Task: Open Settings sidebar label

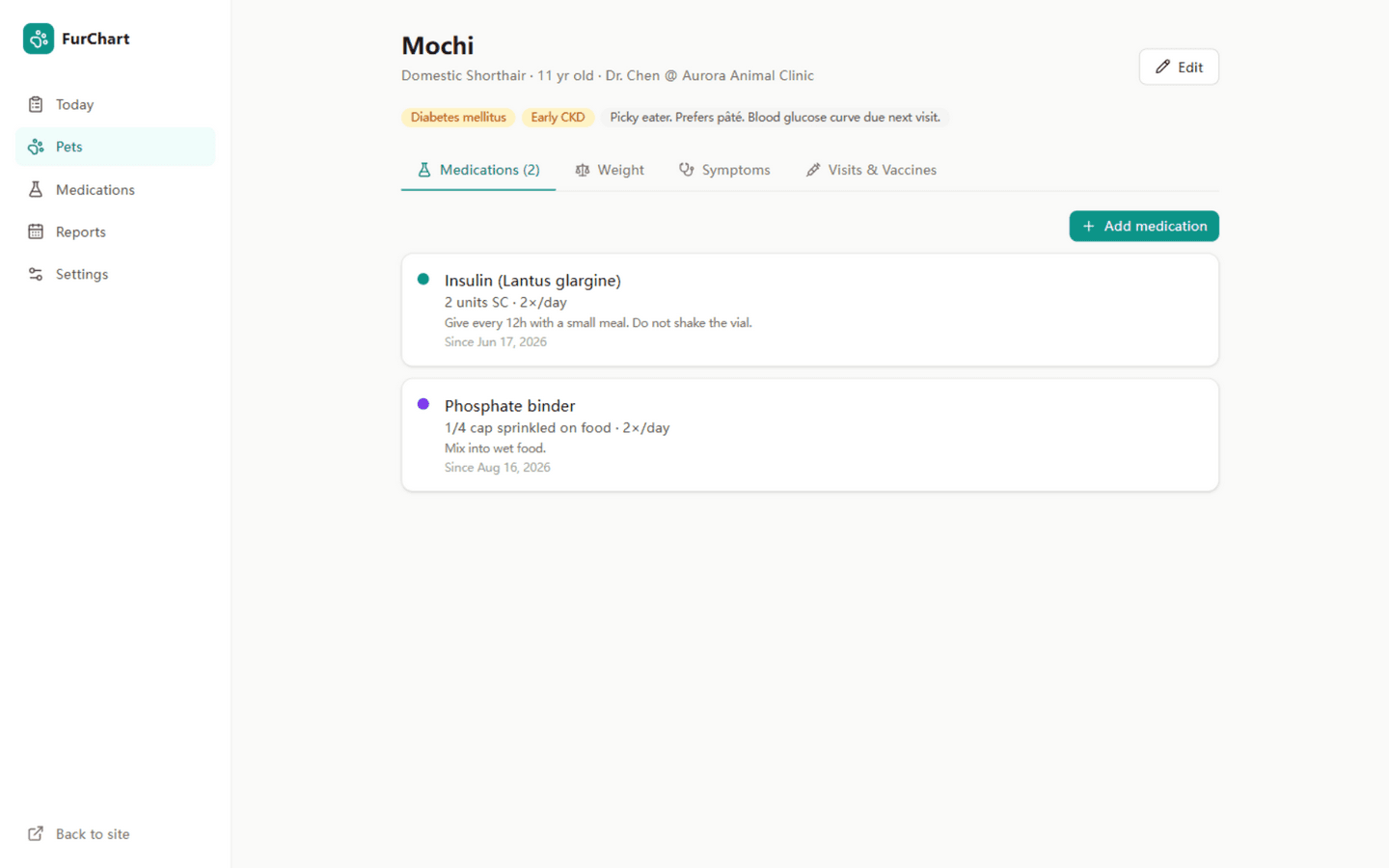Action: [x=82, y=274]
